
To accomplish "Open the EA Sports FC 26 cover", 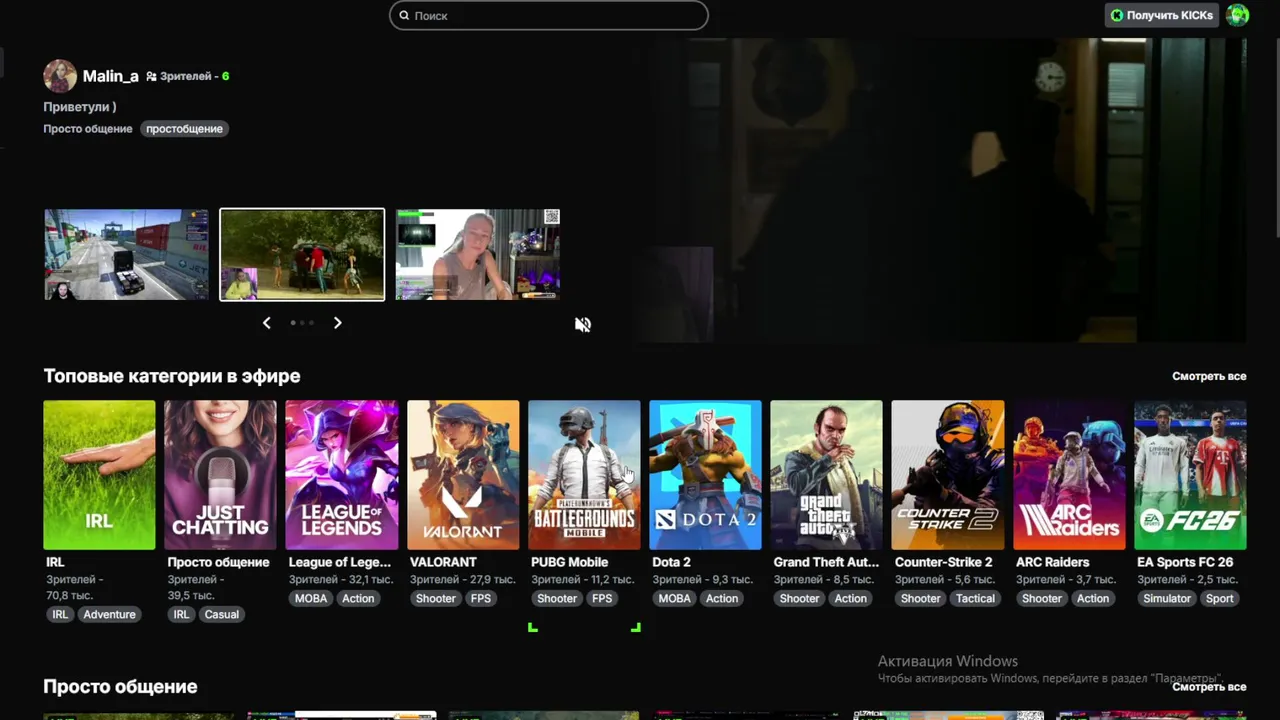I will click(x=1190, y=475).
